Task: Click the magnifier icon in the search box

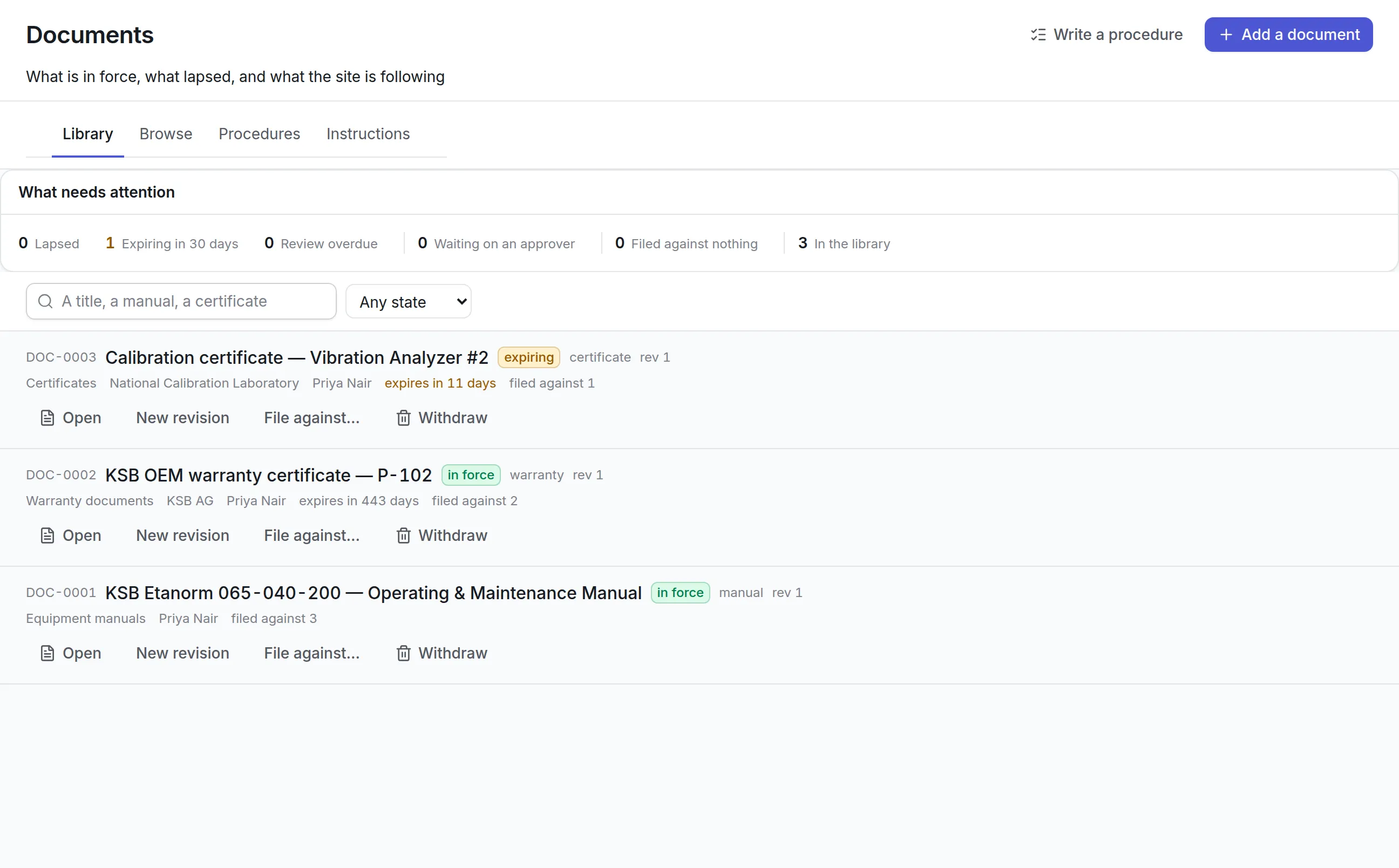Action: [45, 301]
